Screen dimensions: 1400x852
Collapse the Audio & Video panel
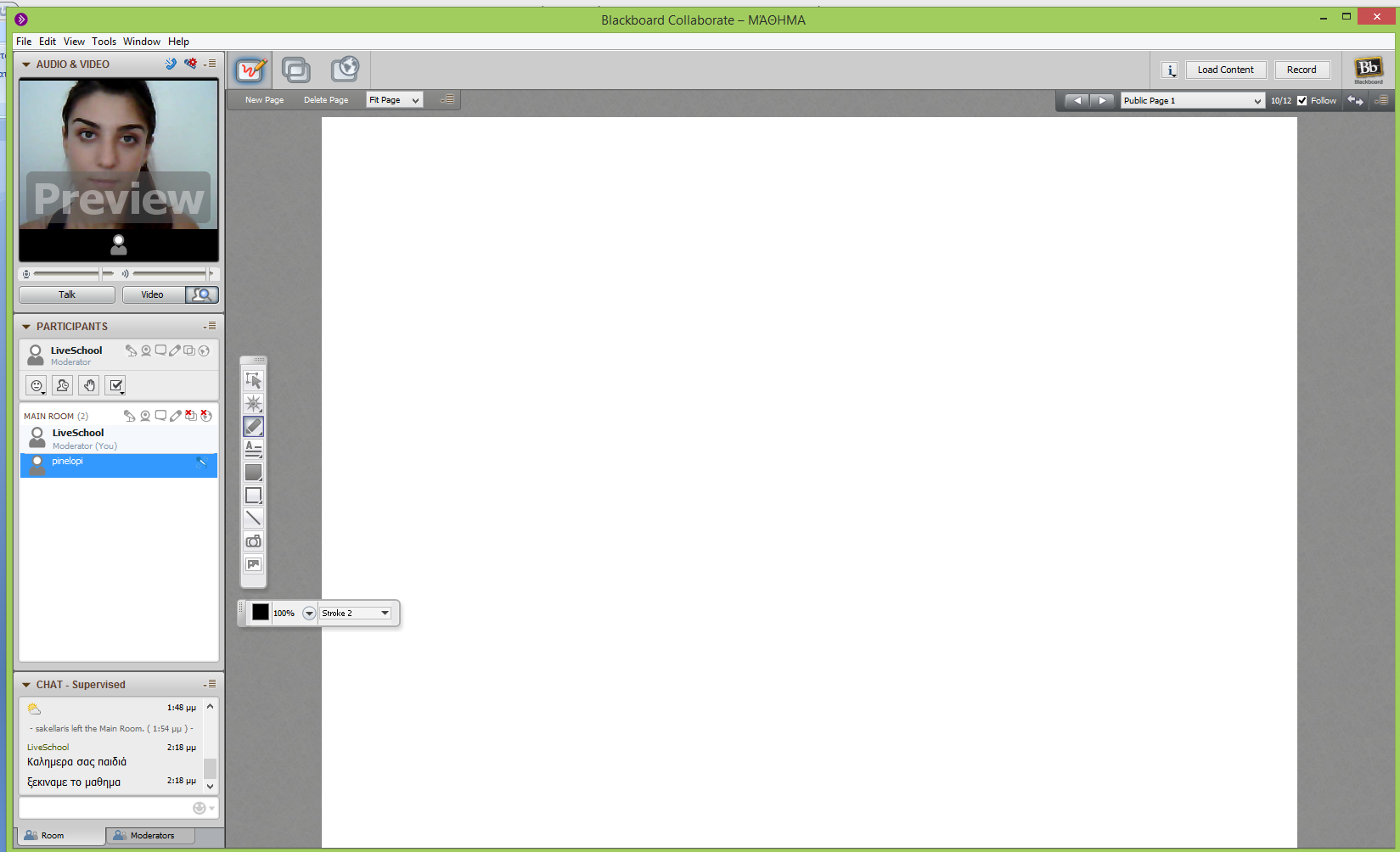pos(26,64)
